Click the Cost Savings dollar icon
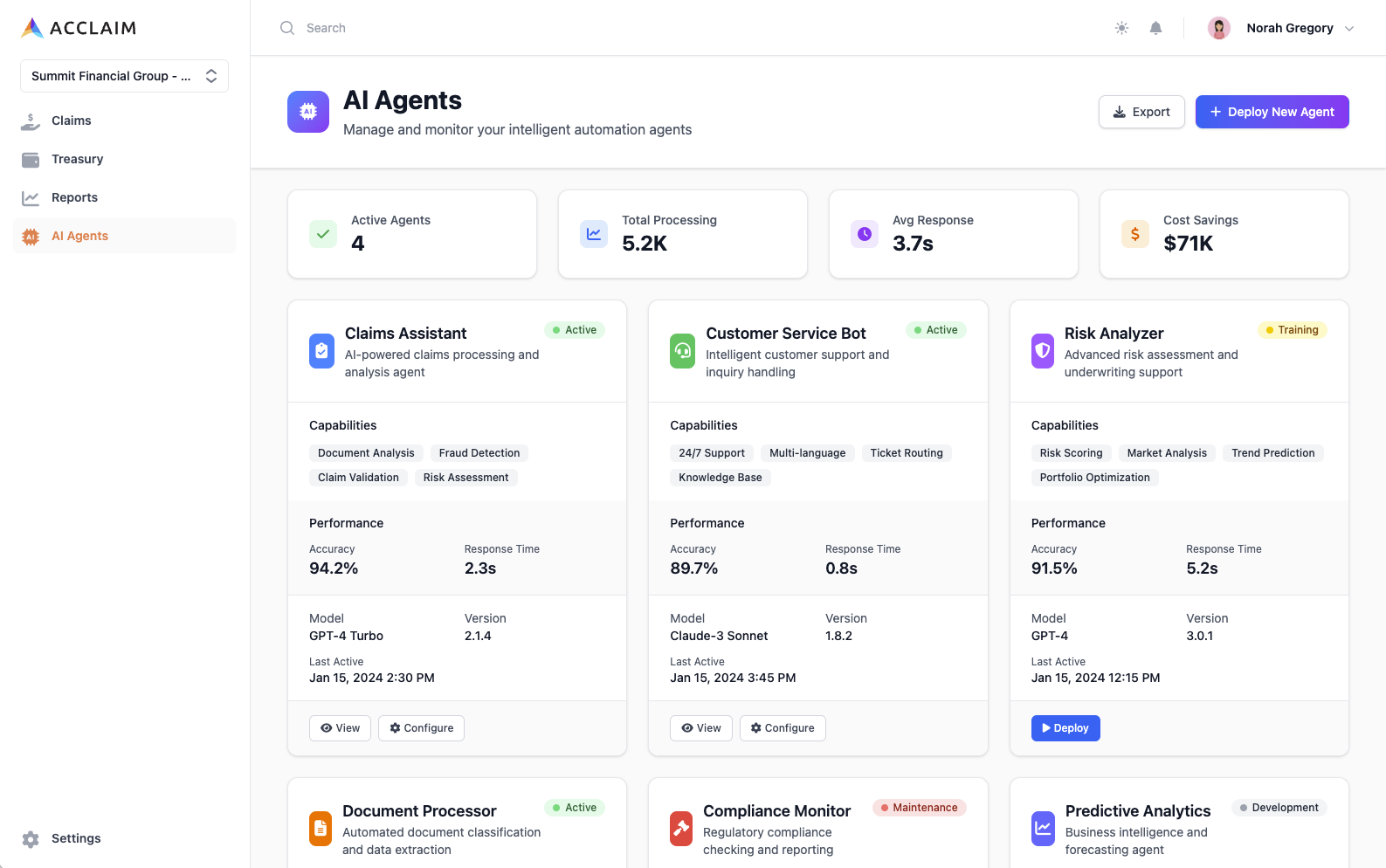 point(1135,234)
